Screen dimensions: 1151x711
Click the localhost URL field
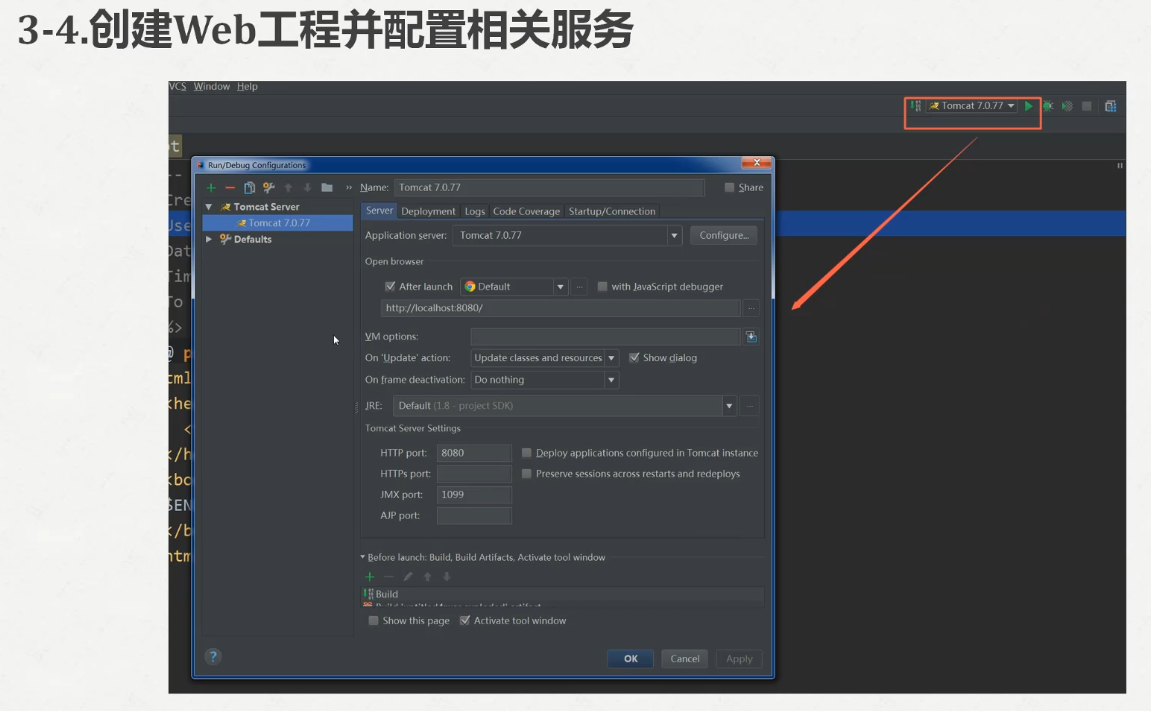coord(560,308)
